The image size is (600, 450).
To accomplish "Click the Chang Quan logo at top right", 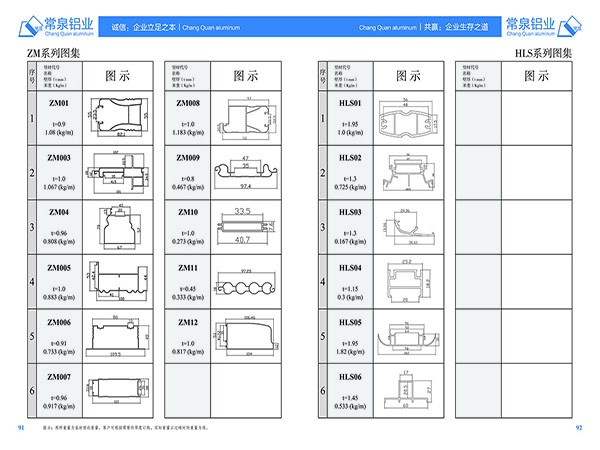I will [544, 26].
